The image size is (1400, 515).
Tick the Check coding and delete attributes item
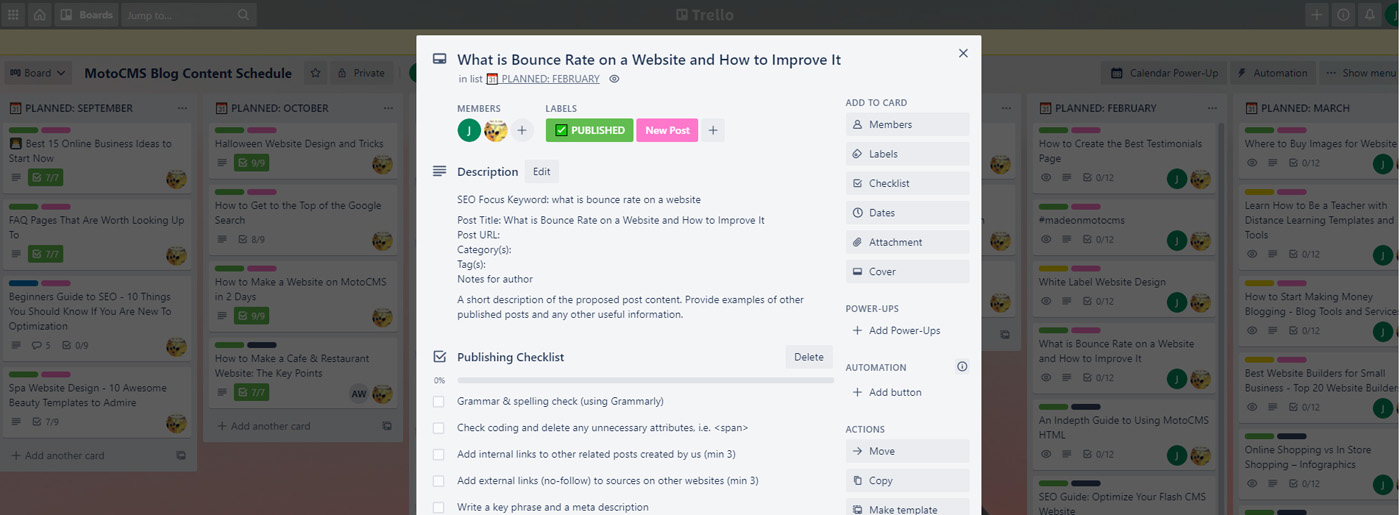point(439,428)
